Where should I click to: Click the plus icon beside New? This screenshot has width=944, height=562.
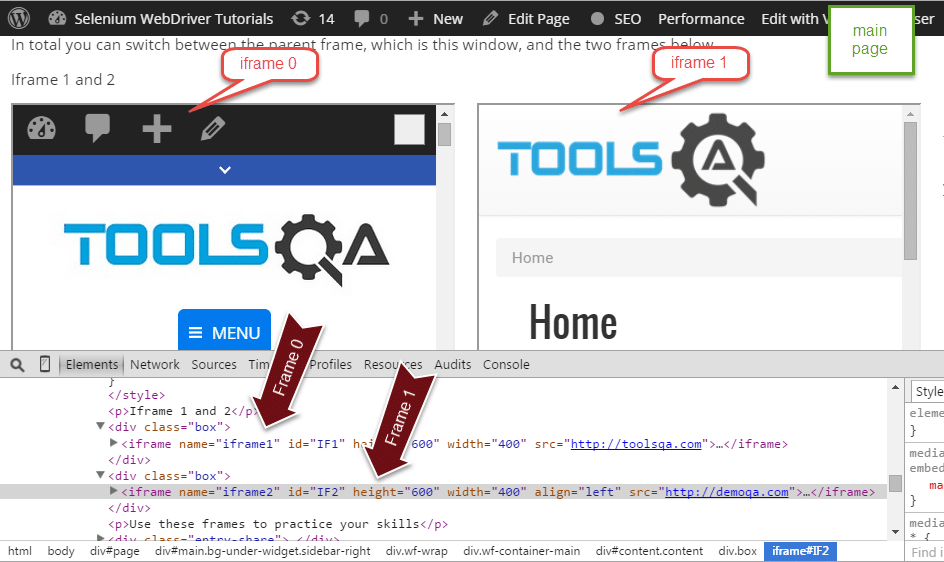pyautogui.click(x=415, y=19)
